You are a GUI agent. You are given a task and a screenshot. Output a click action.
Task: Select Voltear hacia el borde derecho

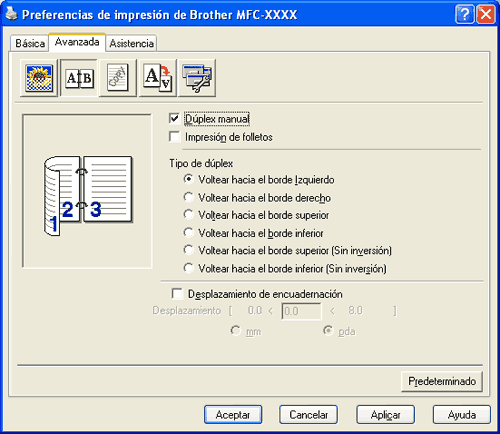tap(188, 197)
